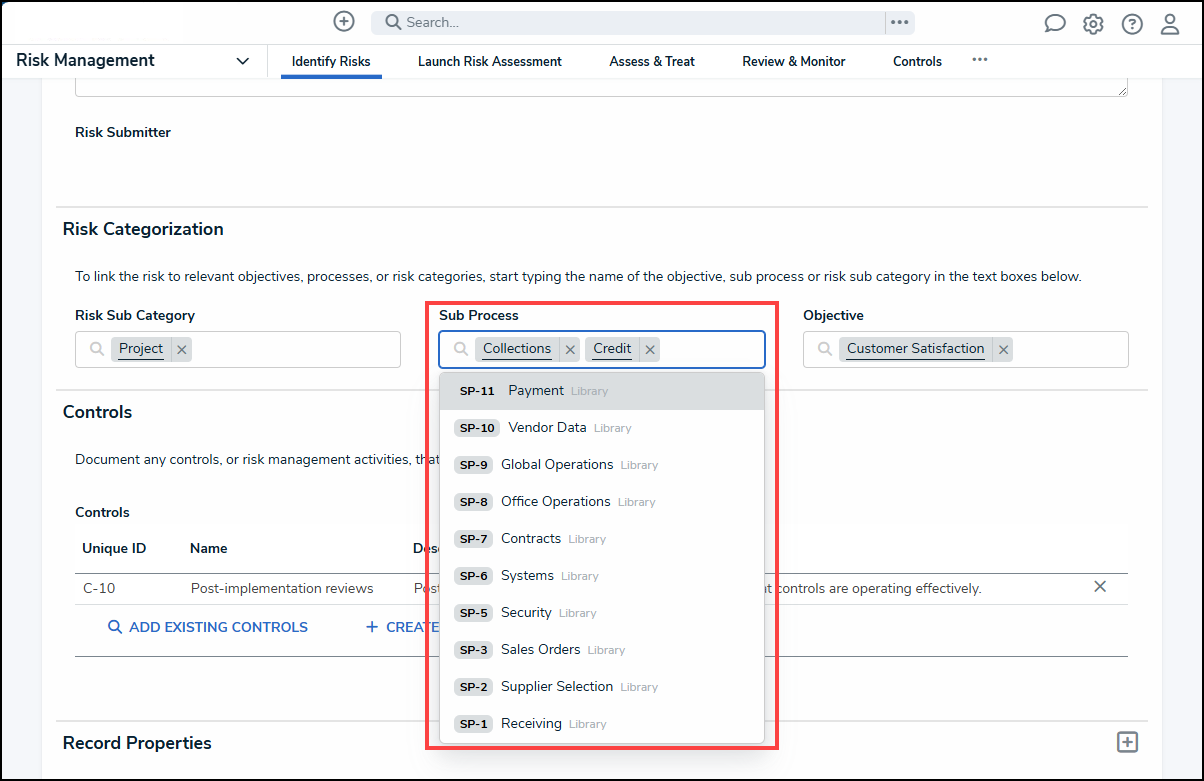Click the search magnifier icon in top bar
1204x781 pixels.
point(393,22)
